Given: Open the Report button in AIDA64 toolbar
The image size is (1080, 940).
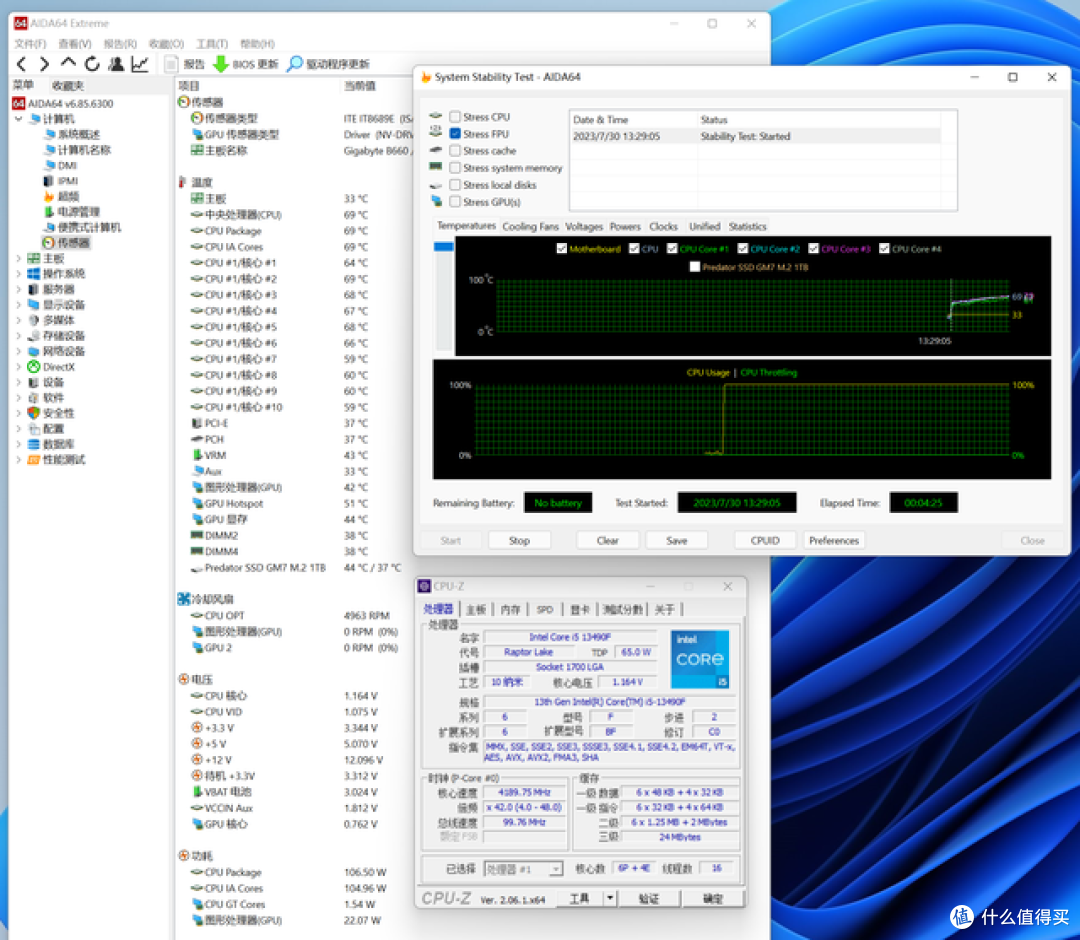Looking at the screenshot, I should pyautogui.click(x=186, y=64).
